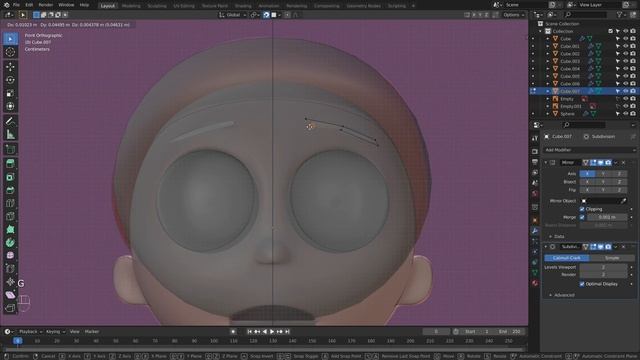This screenshot has width=640, height=360.
Task: Choose the Scale tool
Action: (x=10, y=93)
